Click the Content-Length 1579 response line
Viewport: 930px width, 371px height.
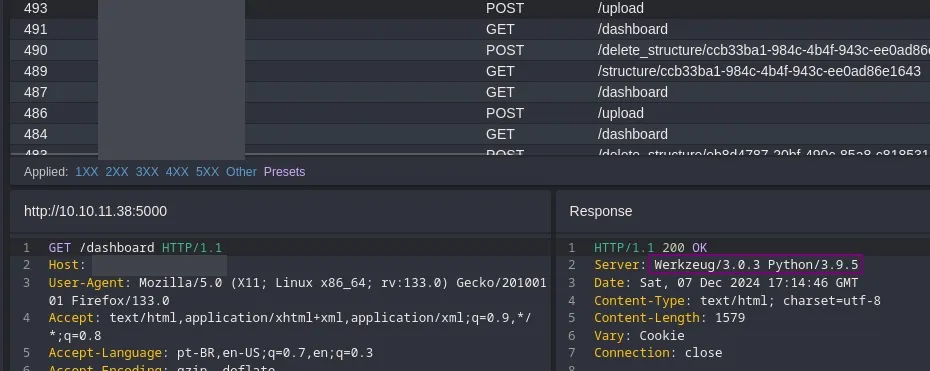[x=670, y=318]
